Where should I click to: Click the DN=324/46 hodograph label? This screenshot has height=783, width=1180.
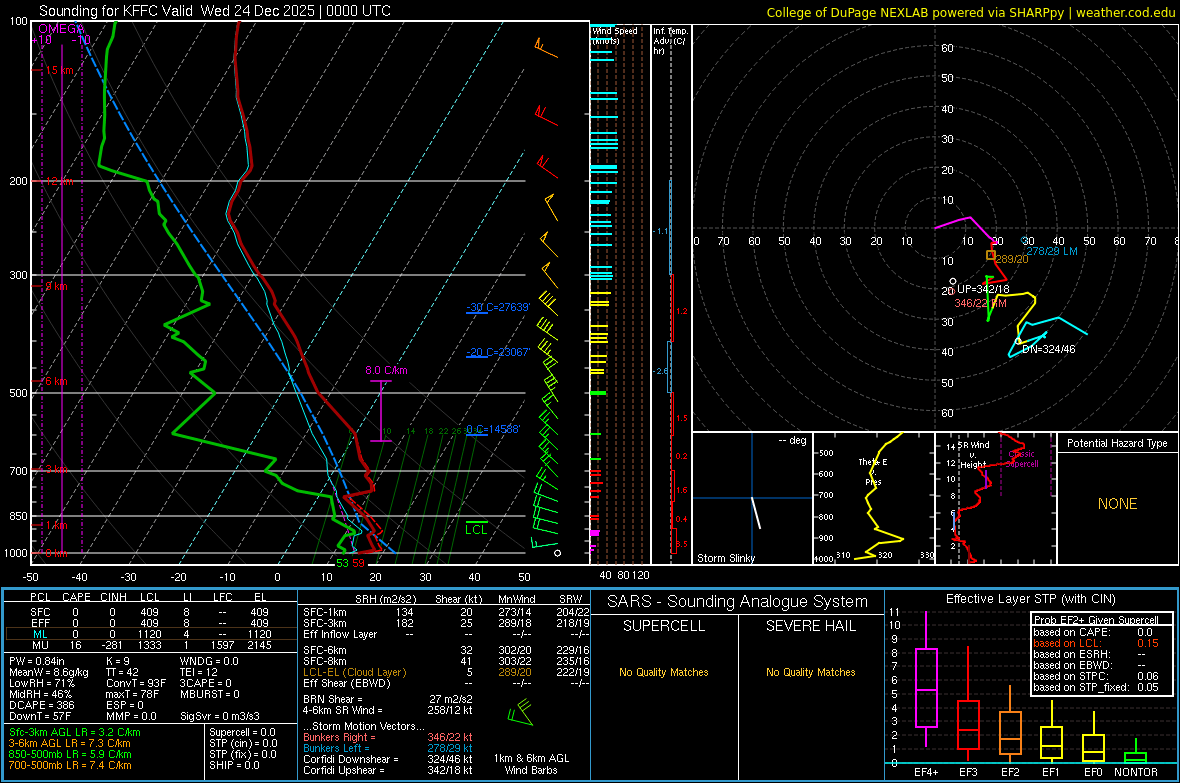point(1048,349)
